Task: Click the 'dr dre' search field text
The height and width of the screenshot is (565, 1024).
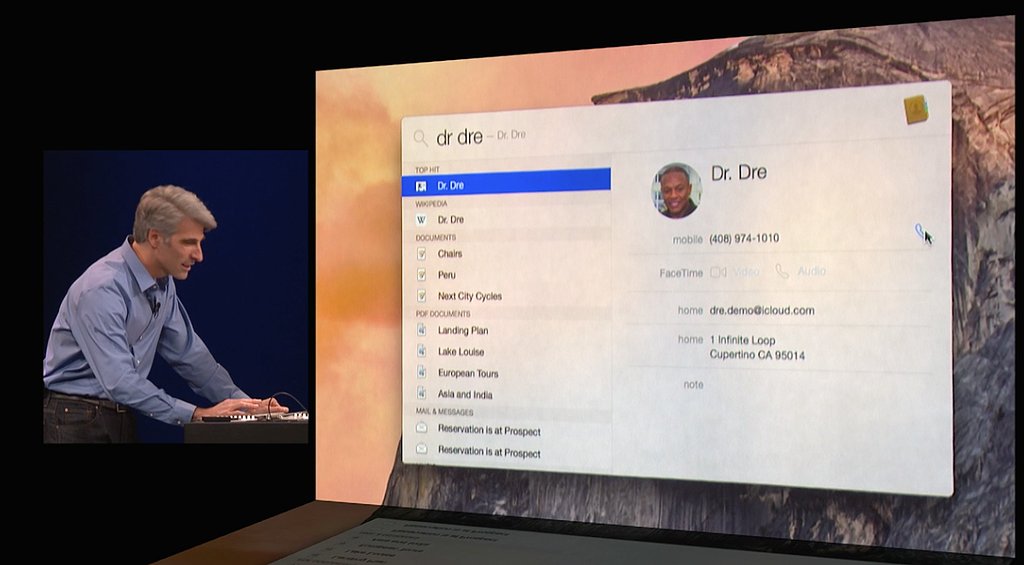Action: (x=459, y=137)
